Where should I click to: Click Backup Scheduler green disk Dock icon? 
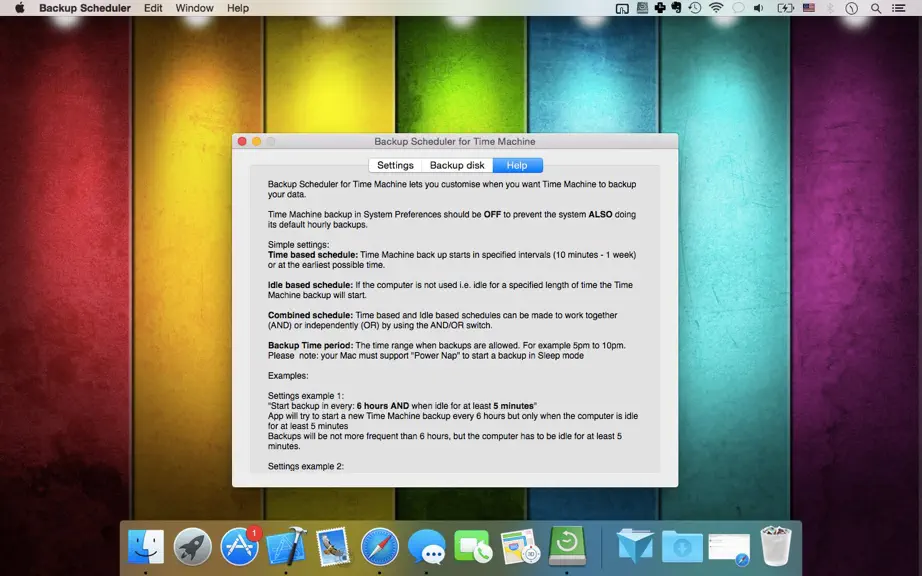point(567,546)
